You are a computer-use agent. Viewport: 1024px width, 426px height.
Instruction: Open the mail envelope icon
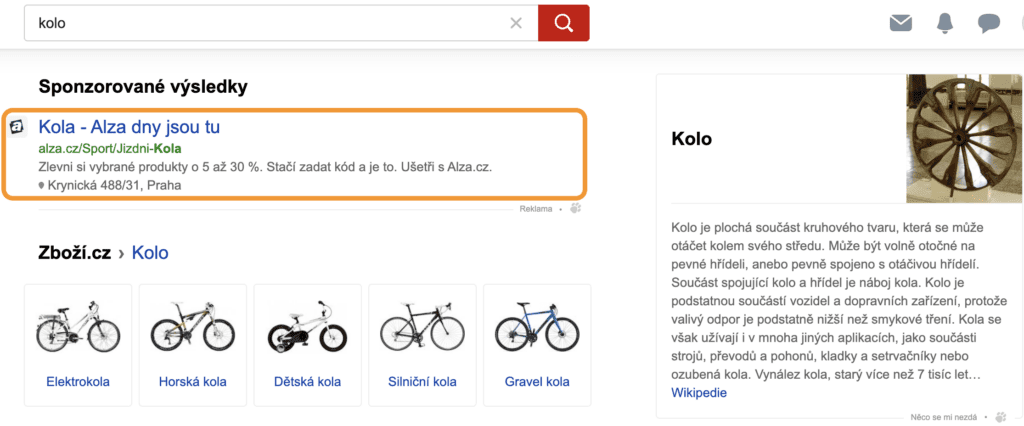tap(901, 23)
